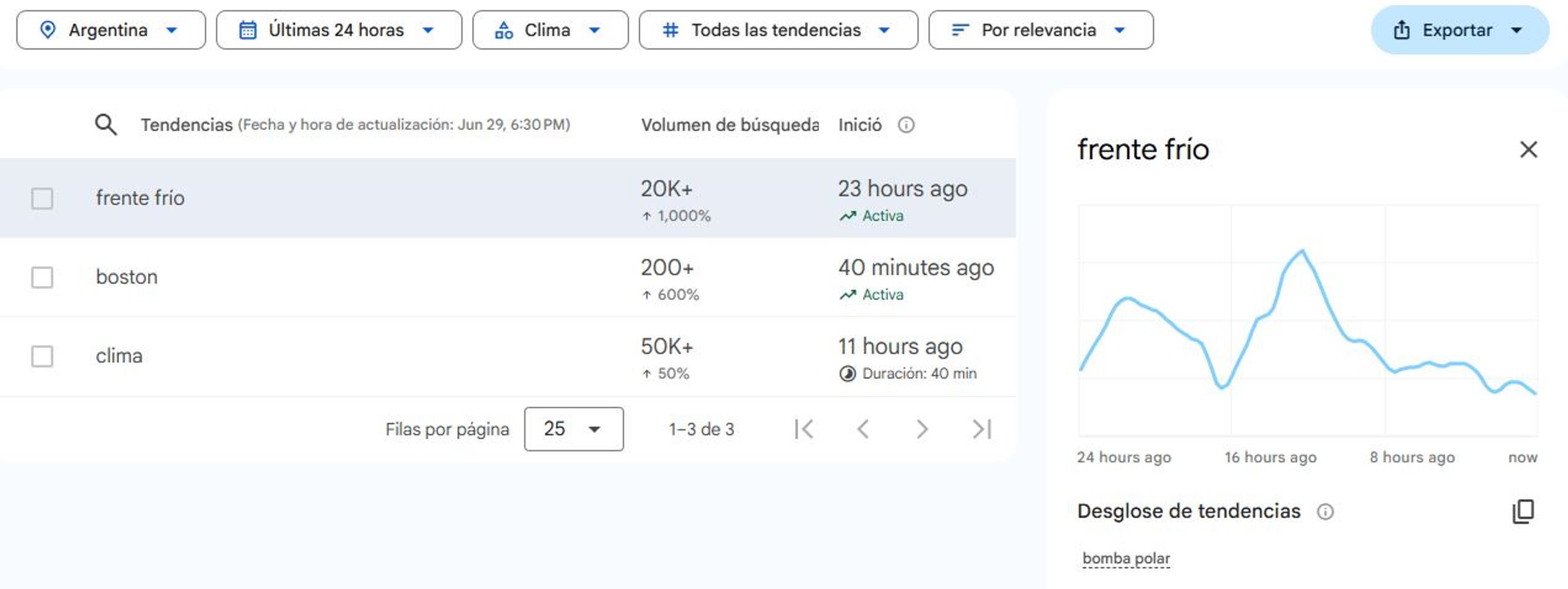Click the location pin icon in Argentina filter

(x=48, y=30)
